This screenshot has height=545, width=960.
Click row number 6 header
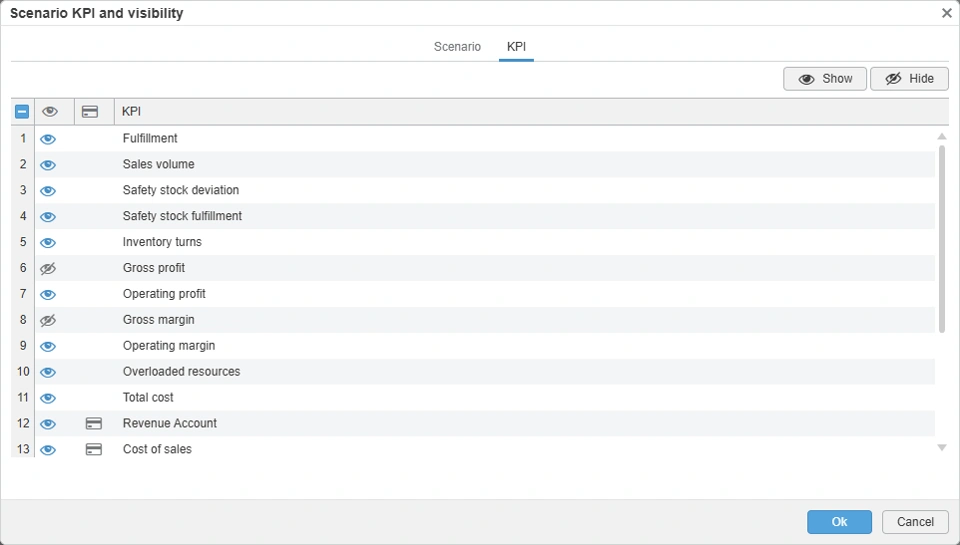tap(23, 268)
